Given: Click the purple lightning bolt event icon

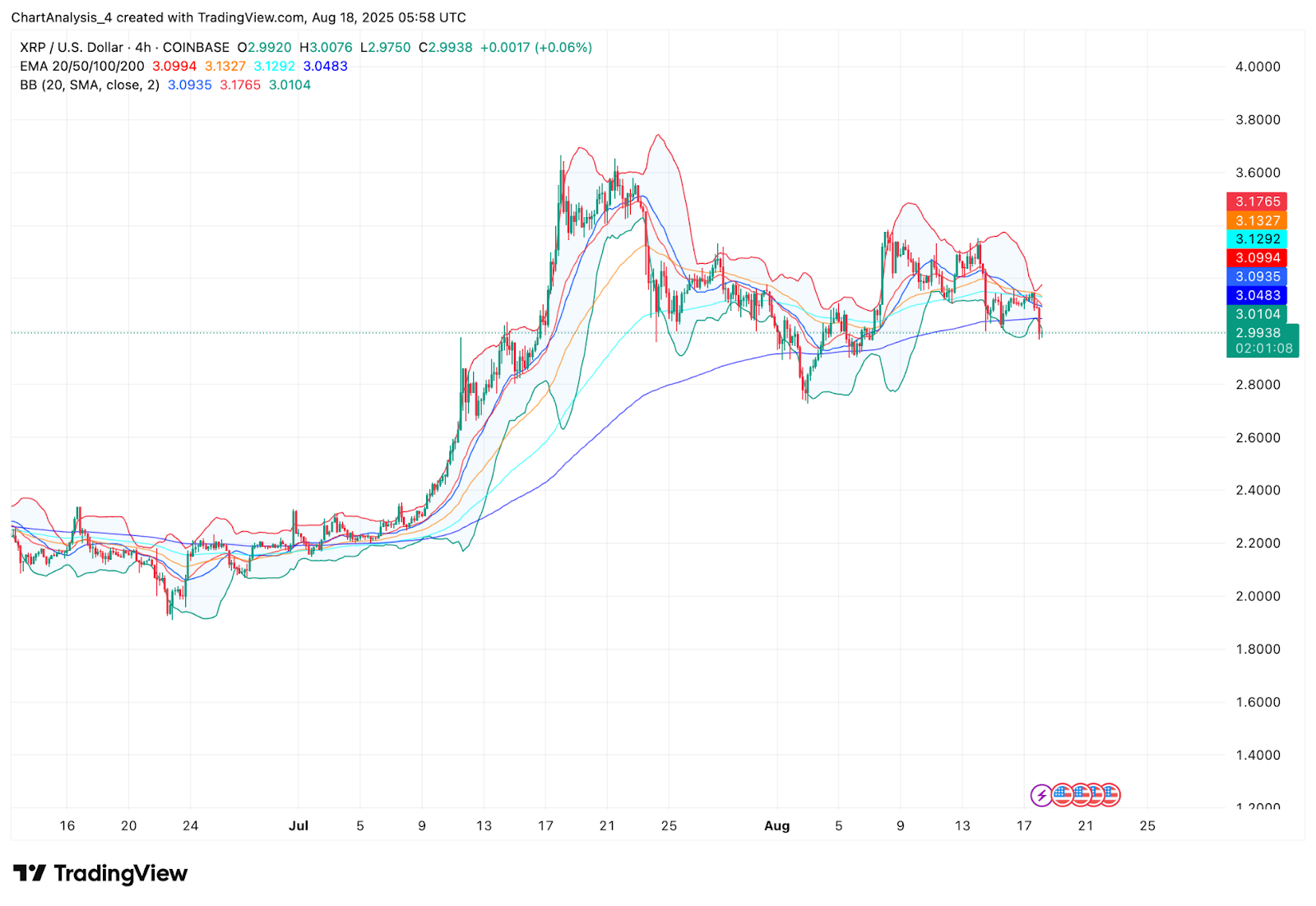Looking at the screenshot, I should (x=1041, y=795).
